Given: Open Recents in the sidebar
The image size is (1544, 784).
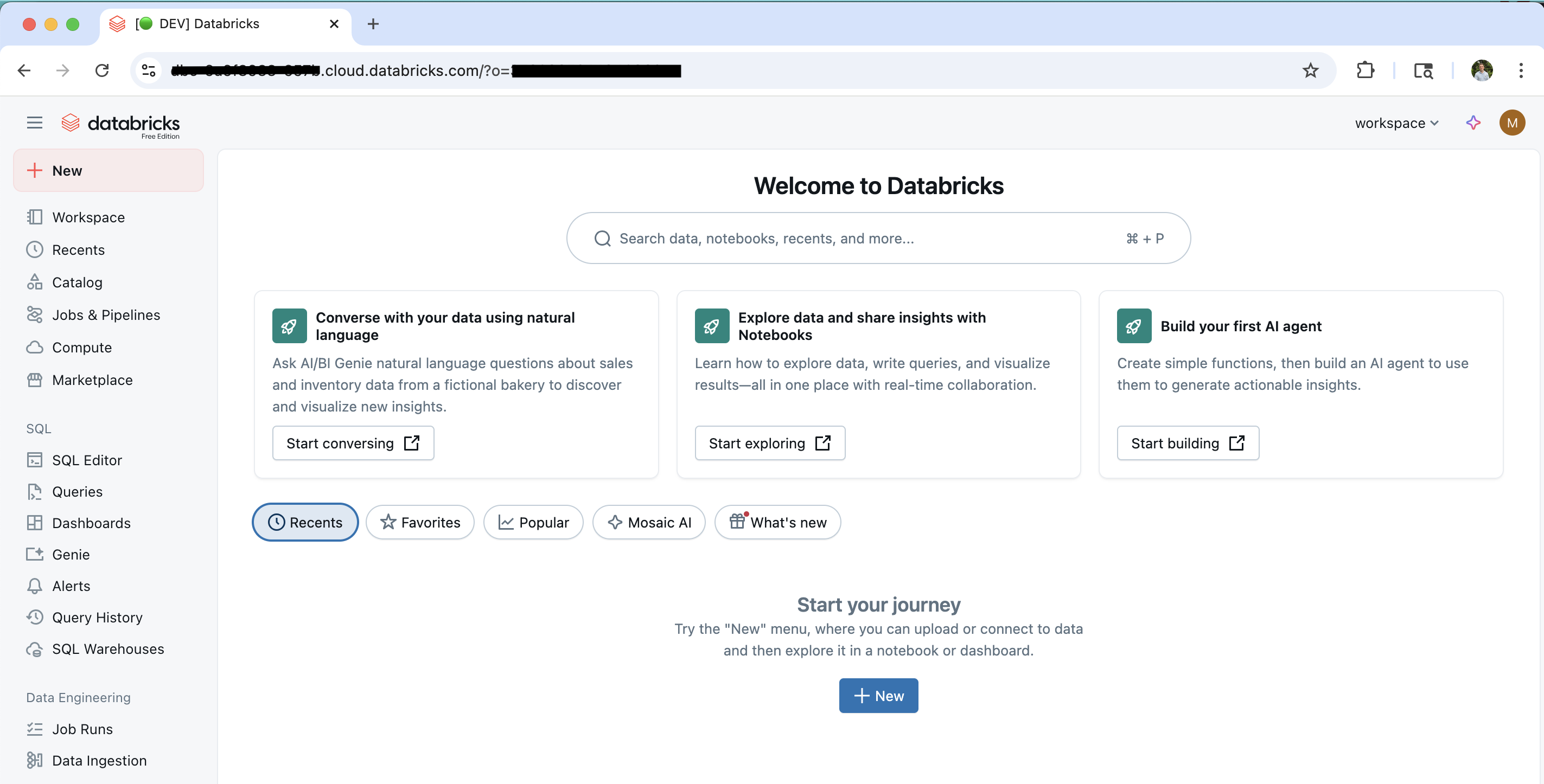Looking at the screenshot, I should coord(109,250).
